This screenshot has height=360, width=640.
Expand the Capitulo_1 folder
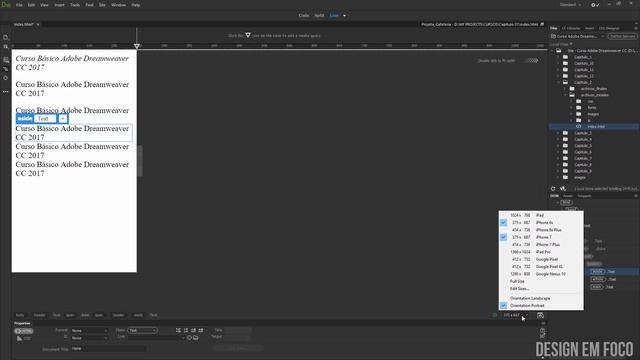[558, 57]
